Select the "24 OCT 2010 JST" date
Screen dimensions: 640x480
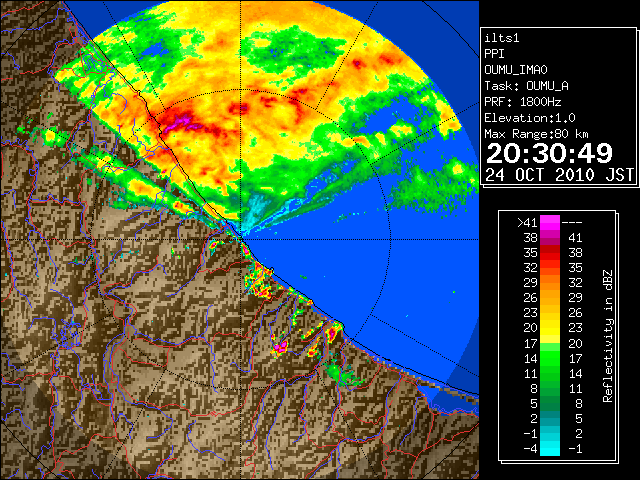pyautogui.click(x=559, y=175)
